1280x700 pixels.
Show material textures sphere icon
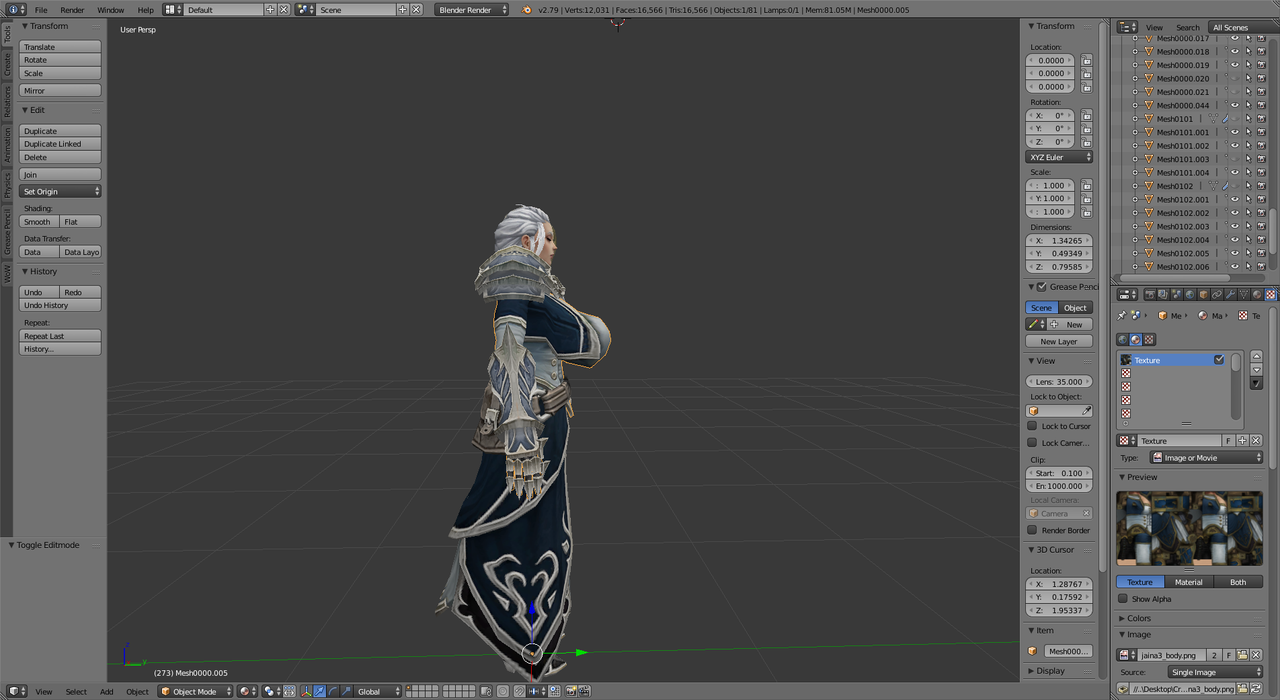pyautogui.click(x=1135, y=339)
